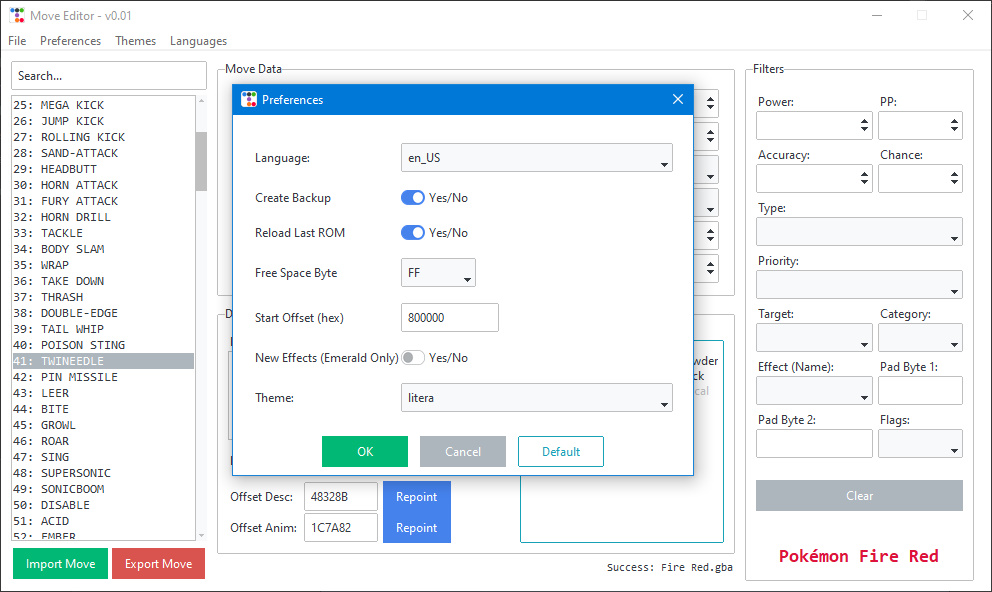The image size is (992, 592).
Task: Click the Export Move button
Action: (x=158, y=563)
